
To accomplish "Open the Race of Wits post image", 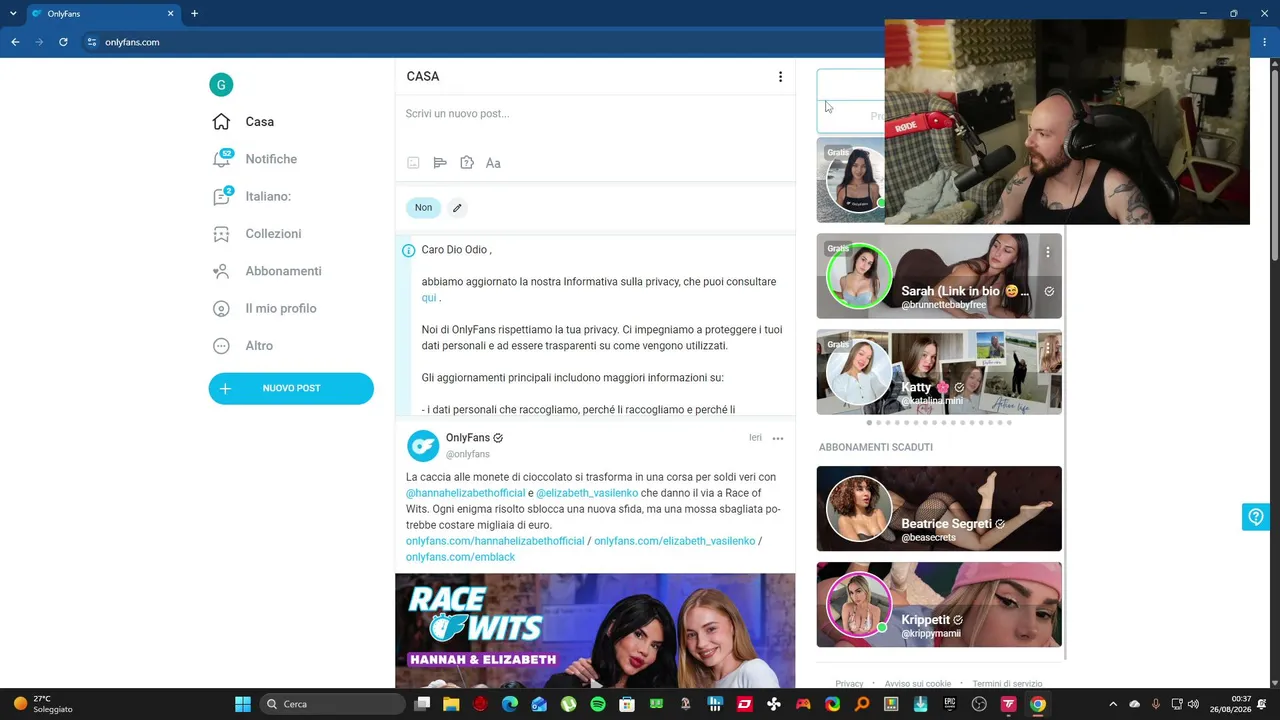I will [595, 631].
